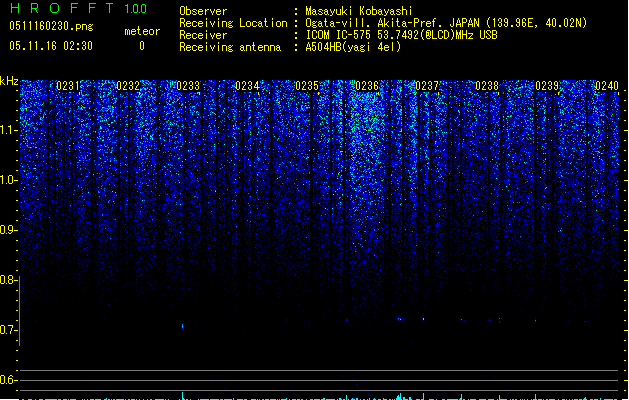
Task: Click the 0233 time marker
Action: [x=188, y=86]
